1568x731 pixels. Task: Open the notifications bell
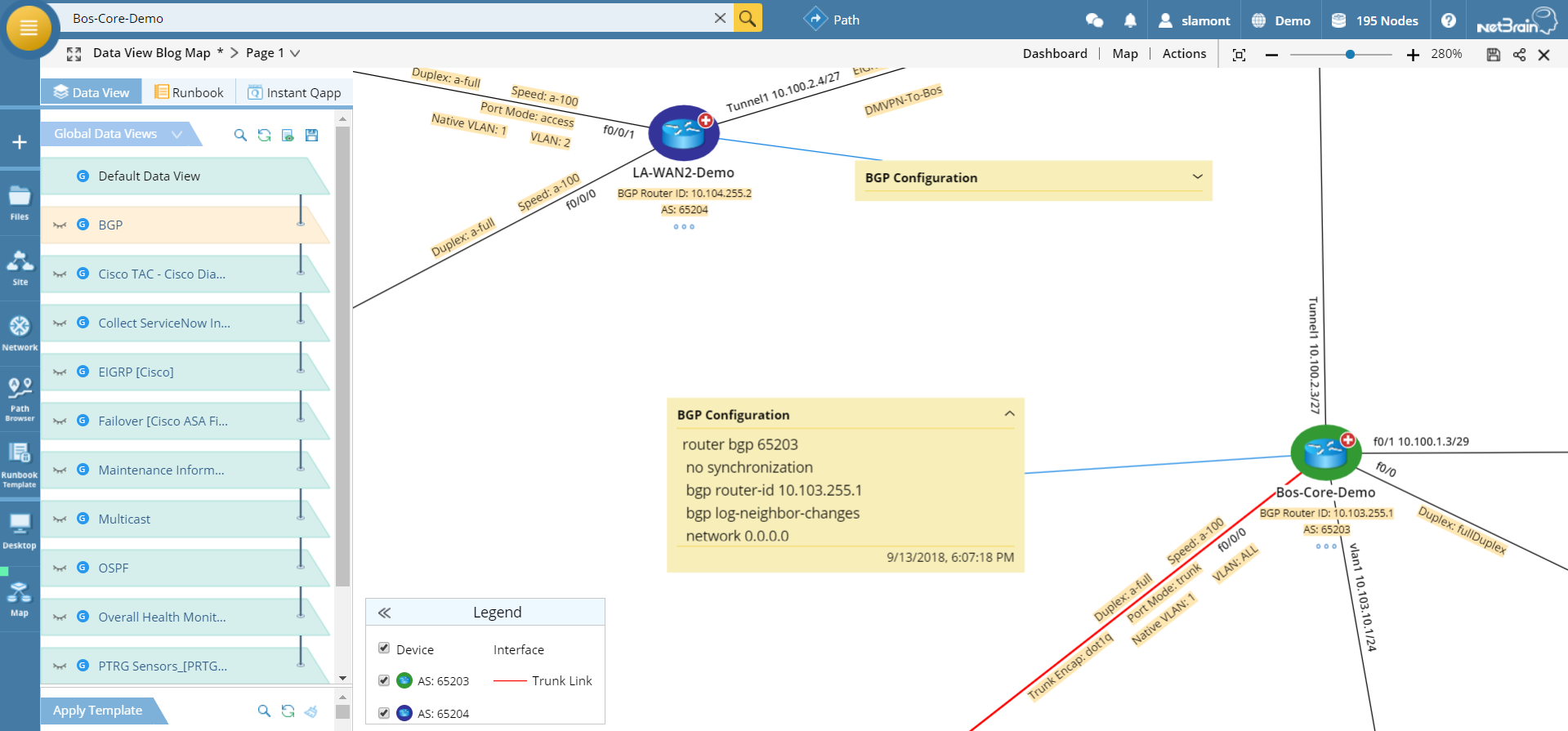point(1130,20)
